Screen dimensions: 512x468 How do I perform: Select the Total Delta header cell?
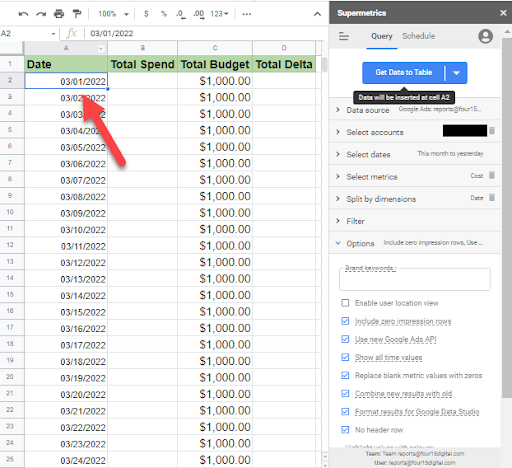[x=284, y=64]
